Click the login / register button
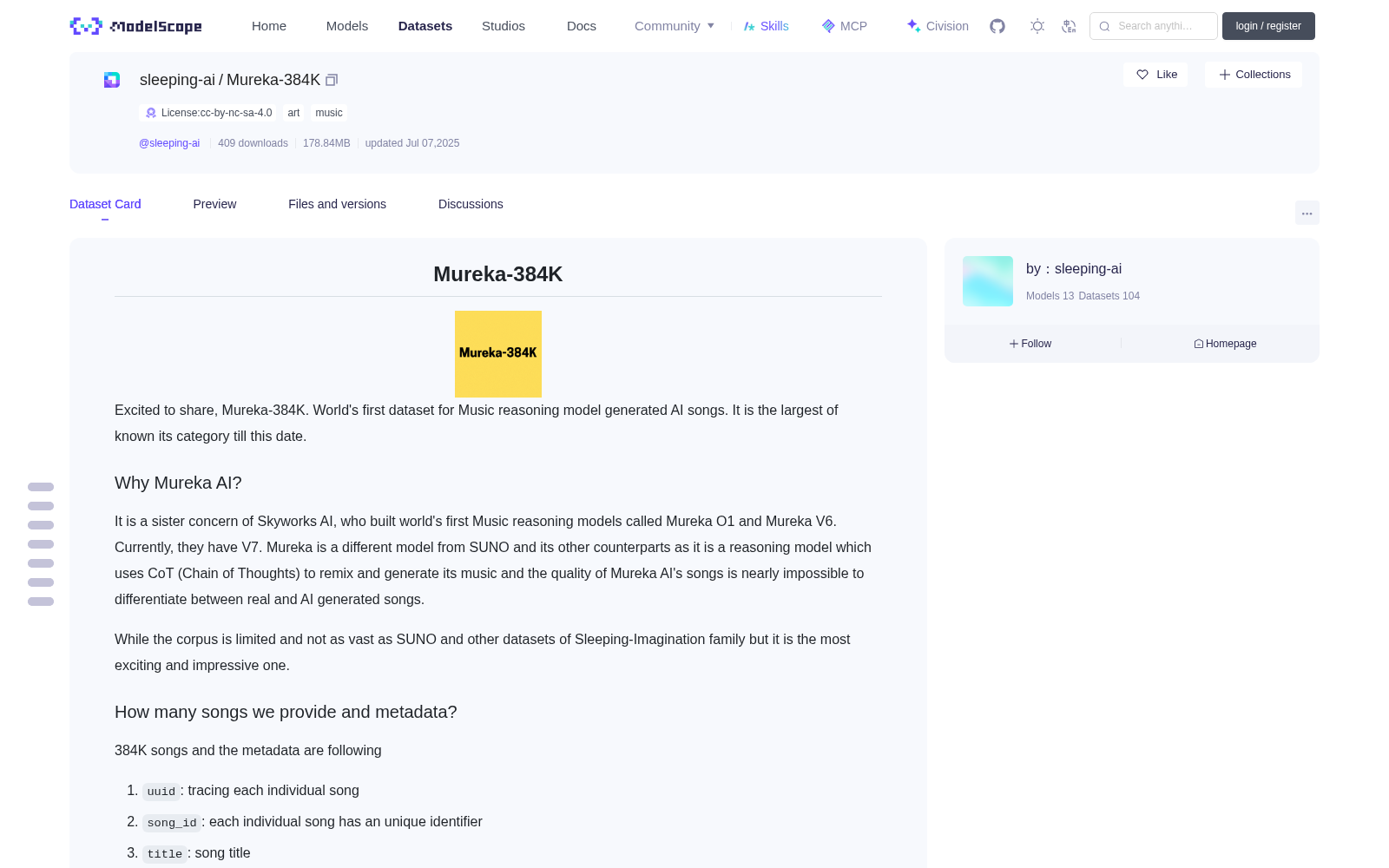The image size is (1389, 868). [1268, 26]
